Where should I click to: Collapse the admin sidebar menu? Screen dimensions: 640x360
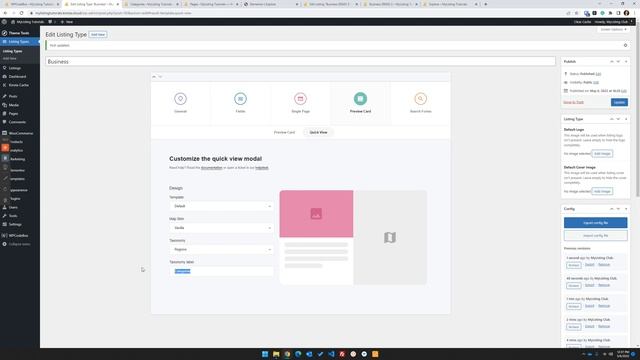[x=19, y=244]
